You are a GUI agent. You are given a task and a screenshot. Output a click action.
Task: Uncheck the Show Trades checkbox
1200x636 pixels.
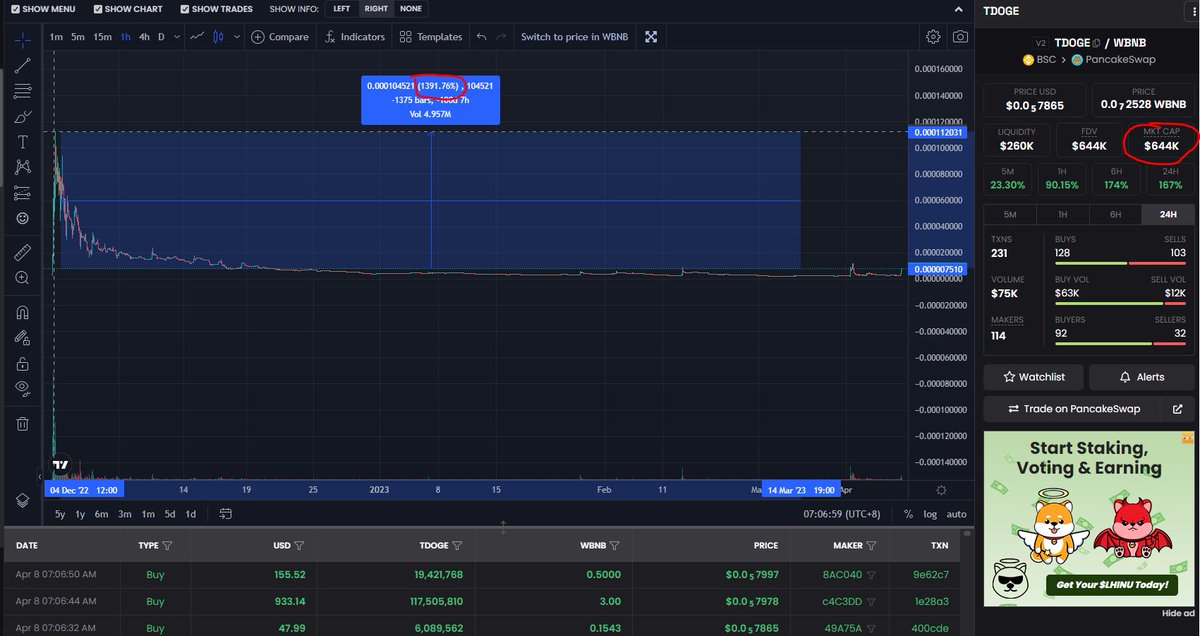pyautogui.click(x=186, y=9)
